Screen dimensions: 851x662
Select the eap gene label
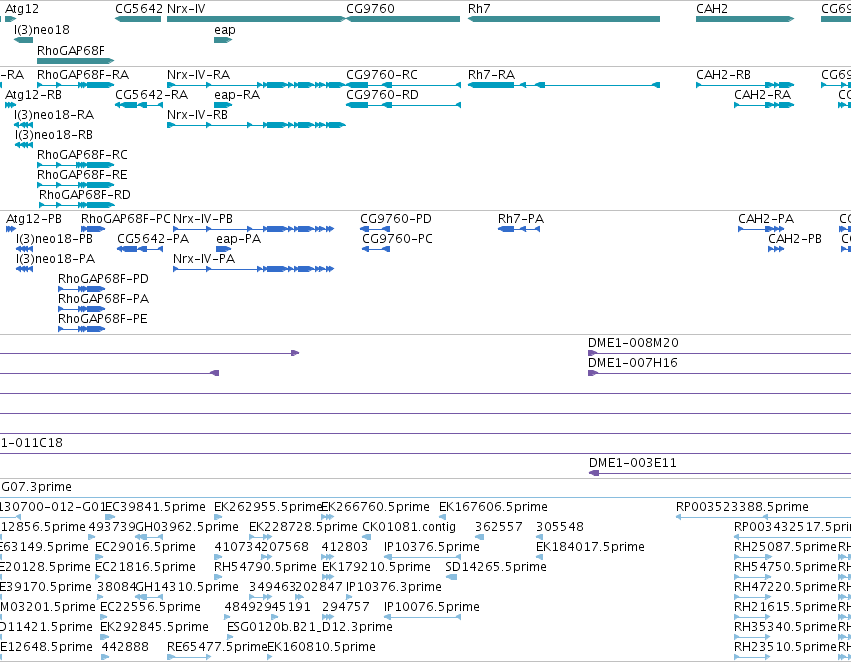tap(225, 30)
